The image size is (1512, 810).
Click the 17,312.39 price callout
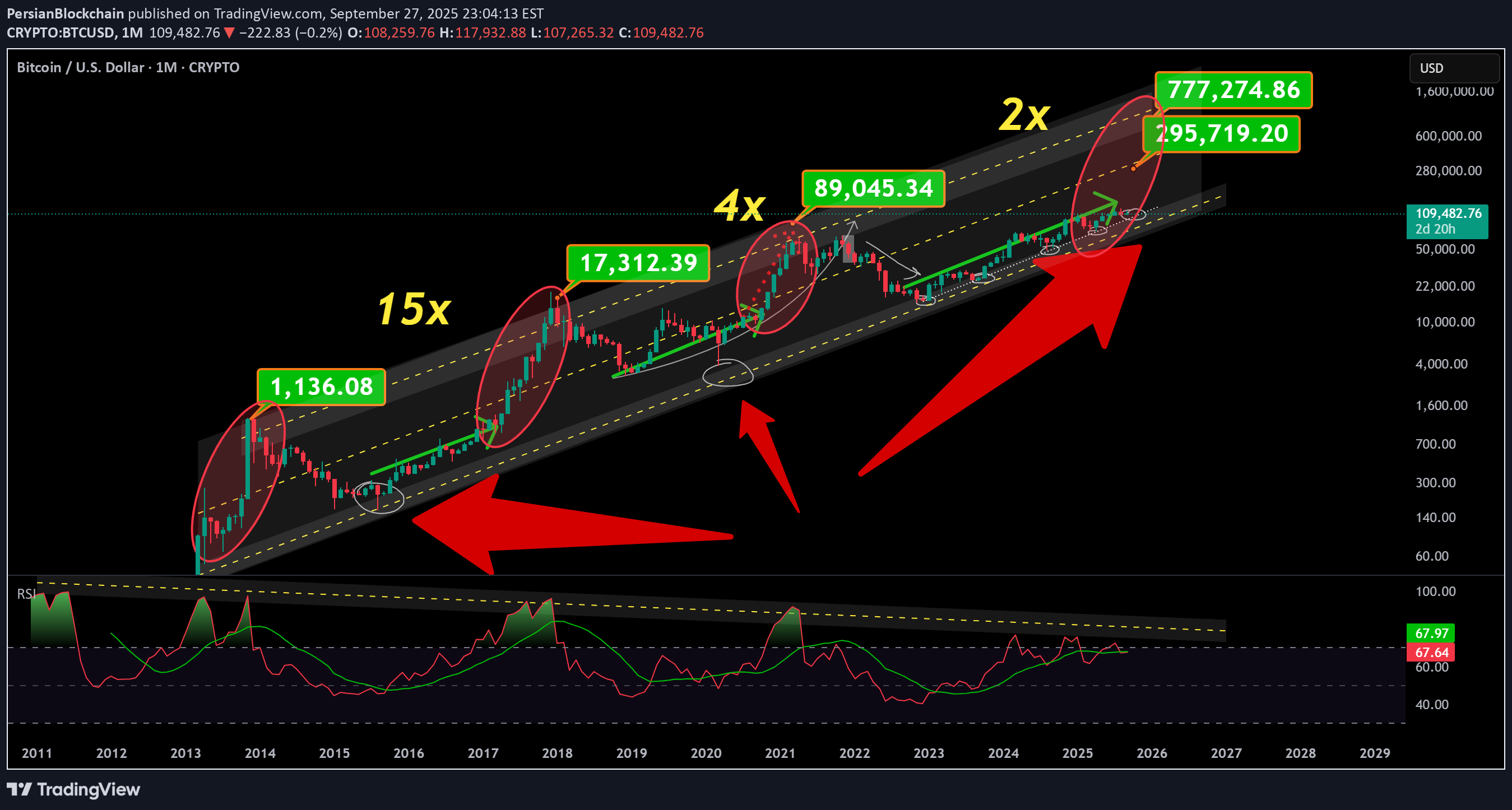pyautogui.click(x=638, y=263)
